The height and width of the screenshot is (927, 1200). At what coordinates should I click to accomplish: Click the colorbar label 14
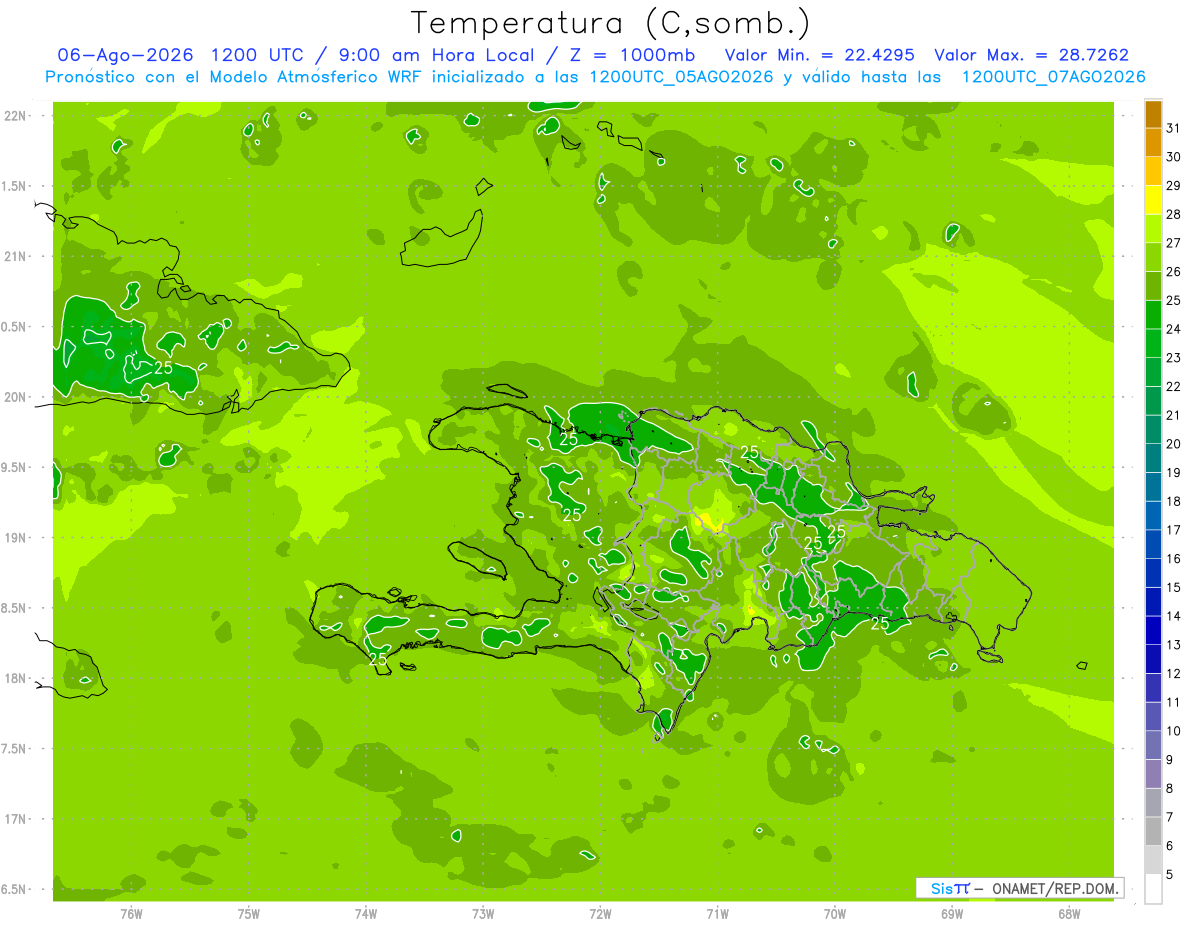[x=1174, y=616]
